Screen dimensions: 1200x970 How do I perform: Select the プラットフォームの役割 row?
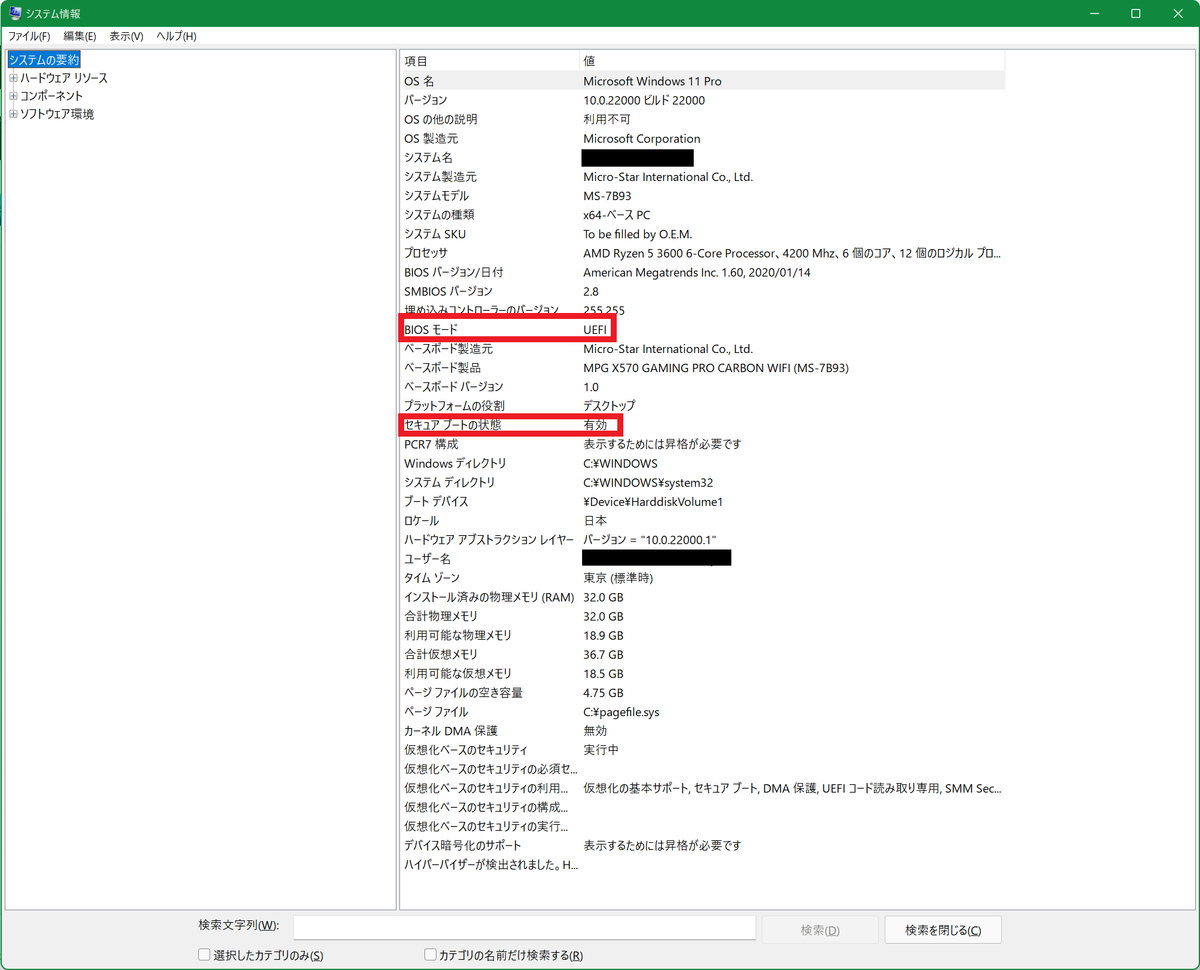(702, 406)
